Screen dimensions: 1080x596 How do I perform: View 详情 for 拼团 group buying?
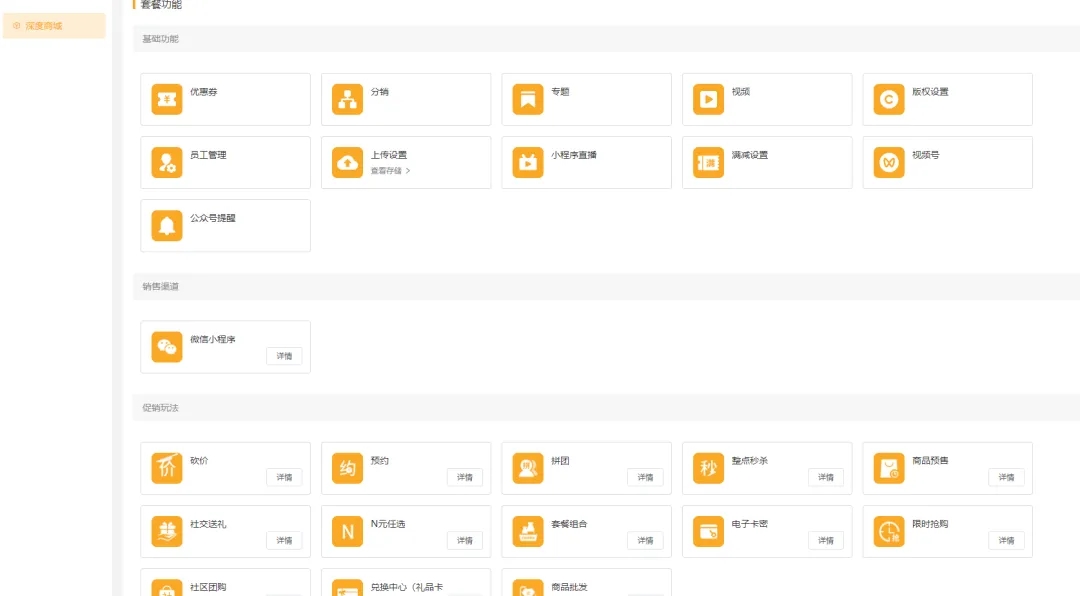coord(645,477)
